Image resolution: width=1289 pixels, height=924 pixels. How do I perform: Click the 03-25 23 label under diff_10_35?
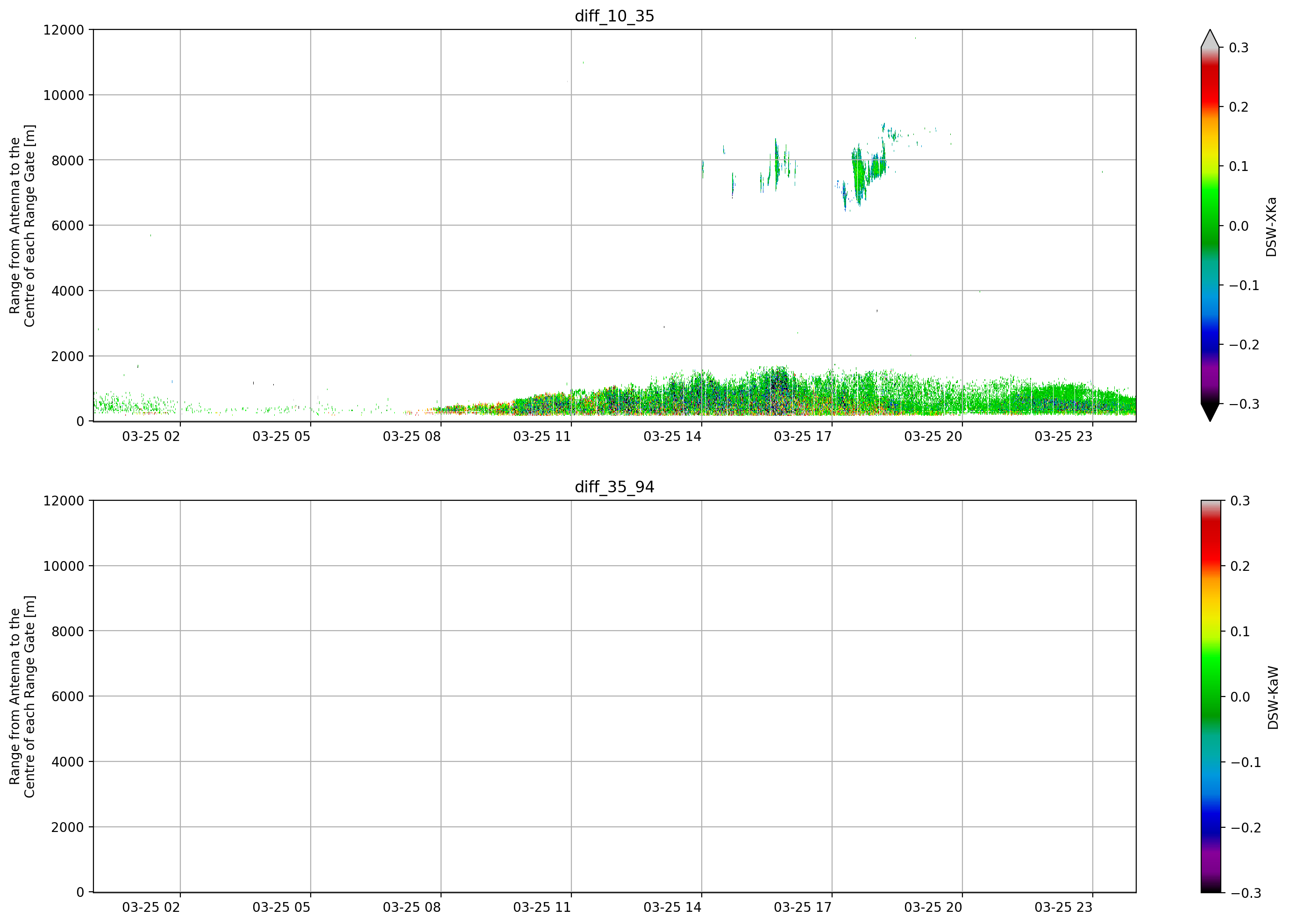point(1063,436)
